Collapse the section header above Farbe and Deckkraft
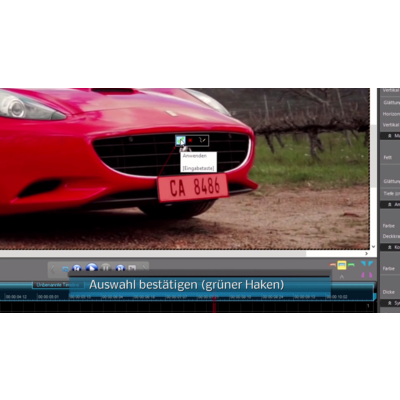The width and height of the screenshot is (400, 400). (x=390, y=204)
